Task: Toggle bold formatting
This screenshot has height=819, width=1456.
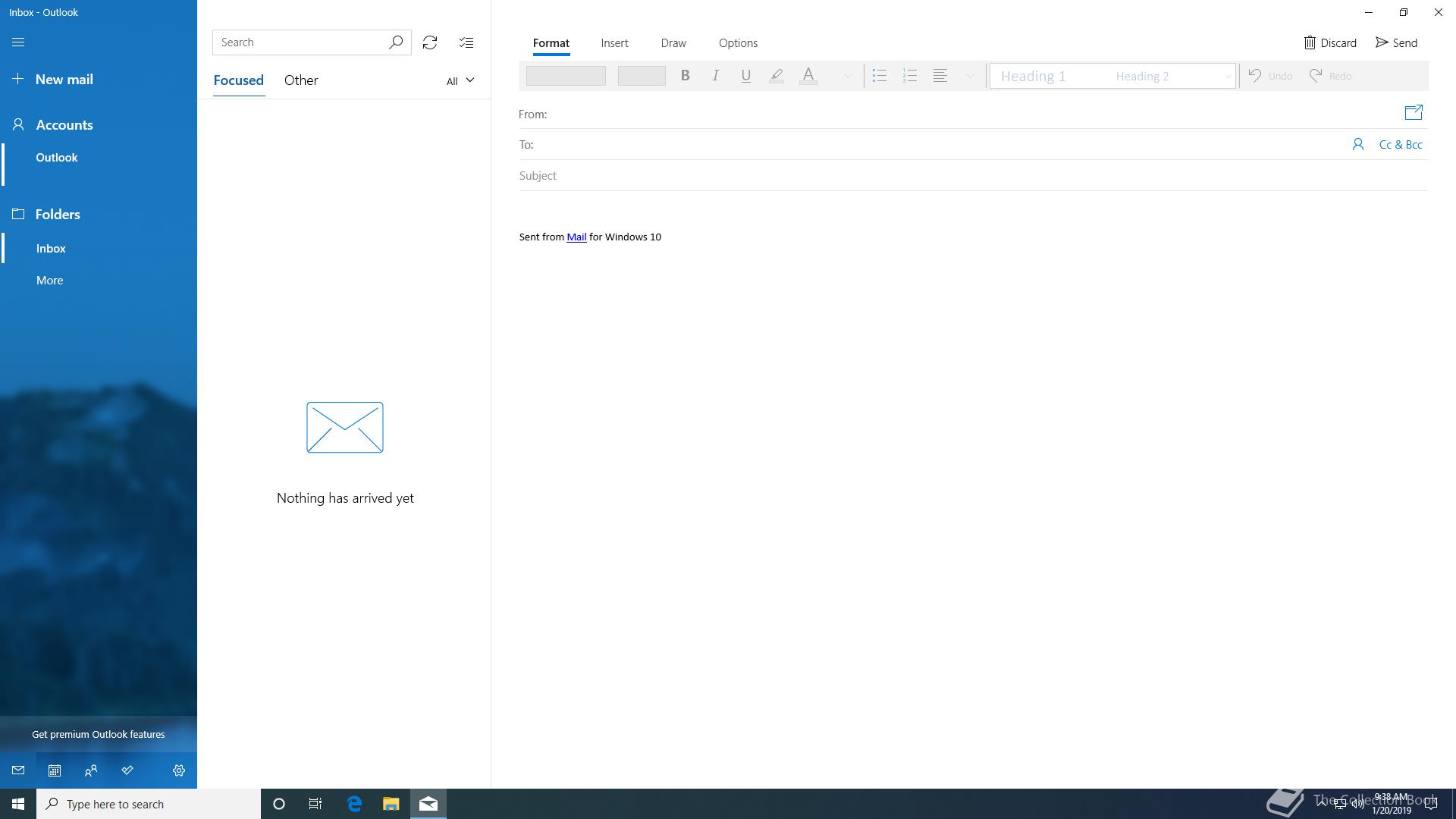Action: 685,76
